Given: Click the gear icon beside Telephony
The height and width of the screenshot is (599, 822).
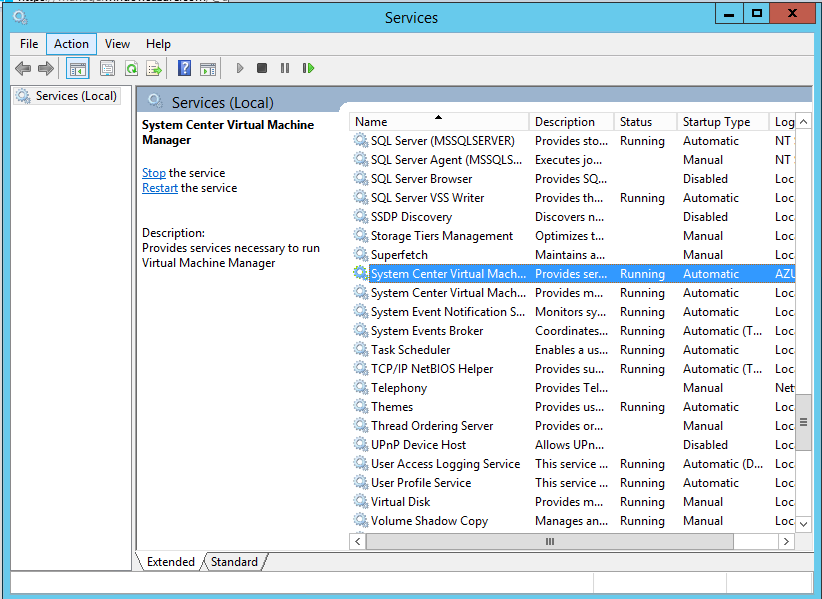Looking at the screenshot, I should 361,387.
